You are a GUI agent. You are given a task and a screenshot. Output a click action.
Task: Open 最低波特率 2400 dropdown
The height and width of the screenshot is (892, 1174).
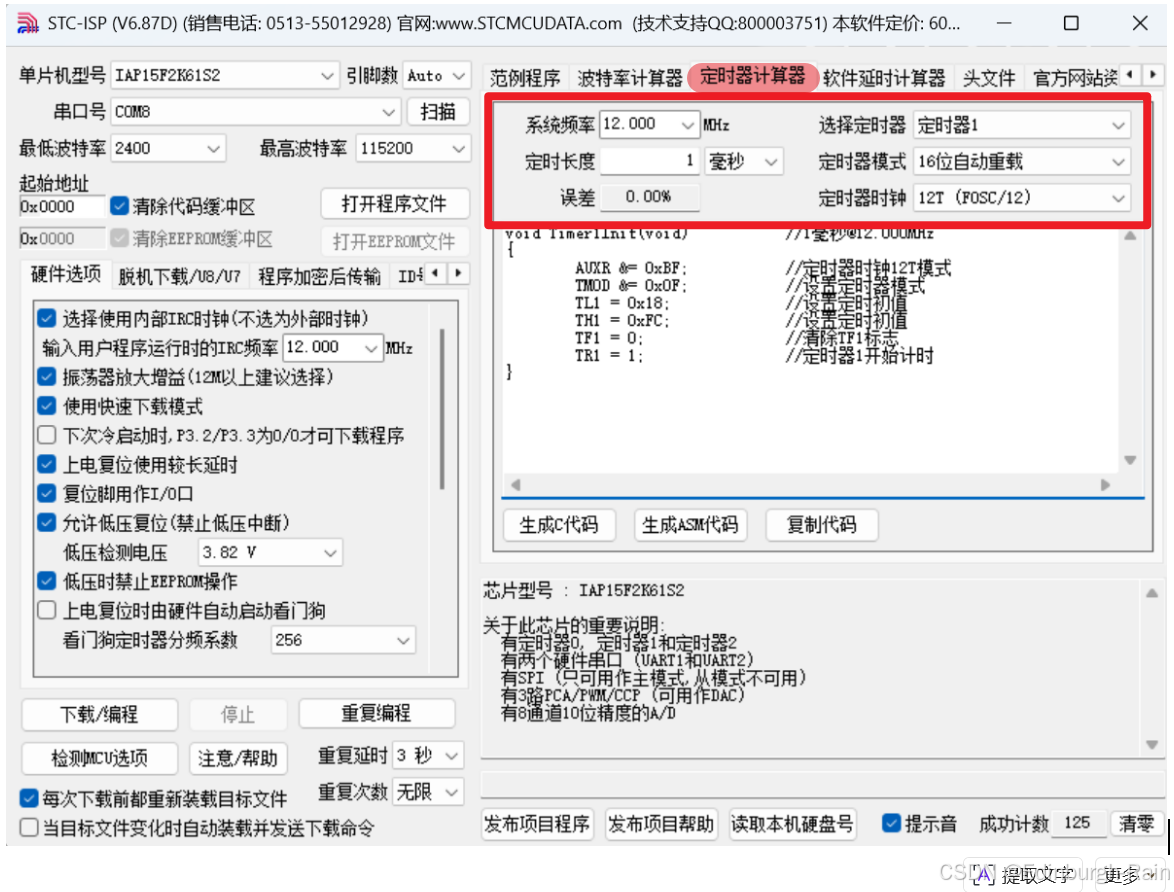pyautogui.click(x=168, y=148)
